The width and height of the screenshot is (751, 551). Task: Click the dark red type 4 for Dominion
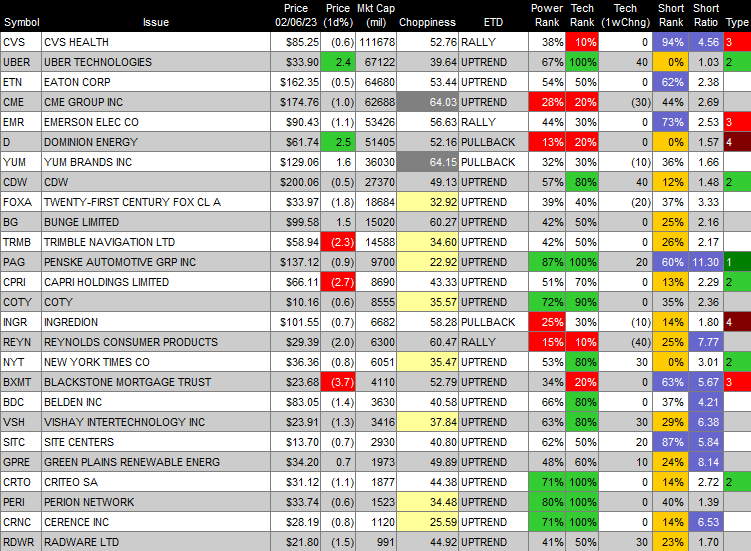coord(737,142)
